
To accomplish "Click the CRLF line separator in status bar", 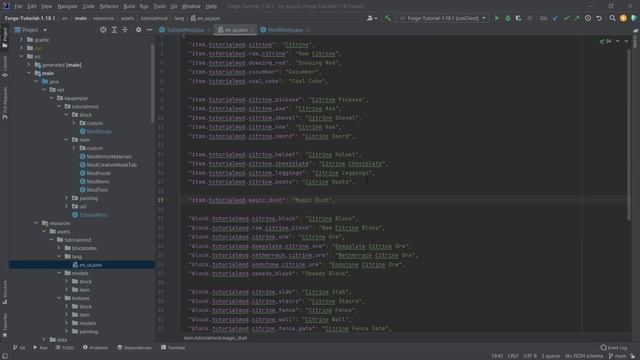I will 513,356.
